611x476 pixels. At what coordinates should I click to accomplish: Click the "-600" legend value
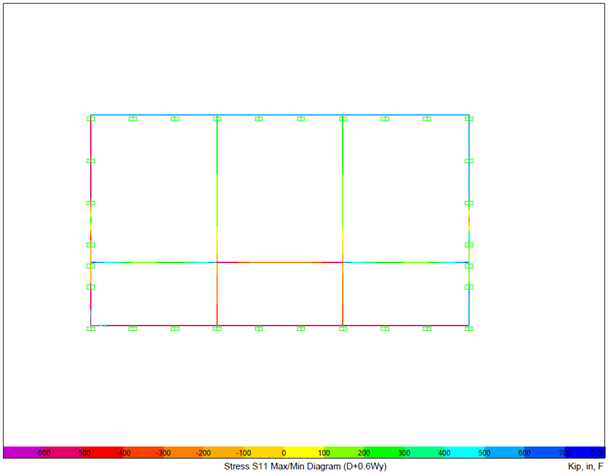pos(43,453)
